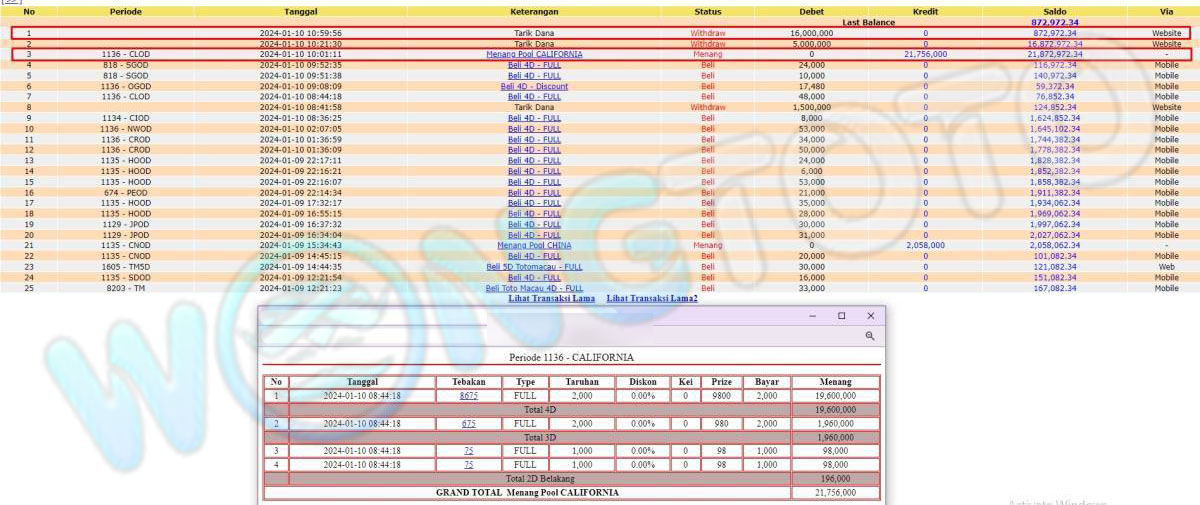The height and width of the screenshot is (505, 1200).
Task: Click the magnifier zoom icon in popup
Action: pos(870,337)
